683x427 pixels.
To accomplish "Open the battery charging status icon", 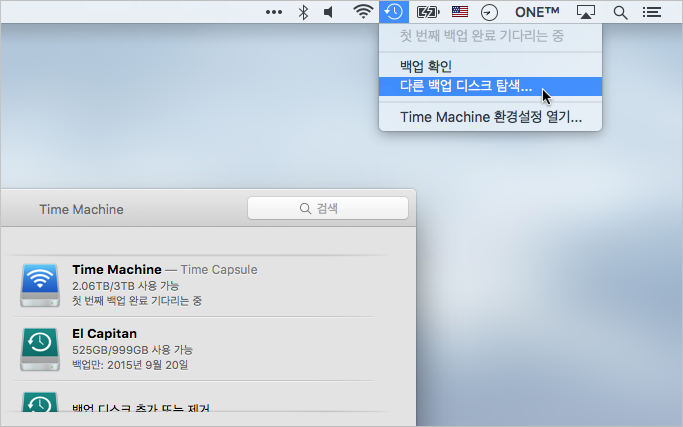I will (x=428, y=12).
